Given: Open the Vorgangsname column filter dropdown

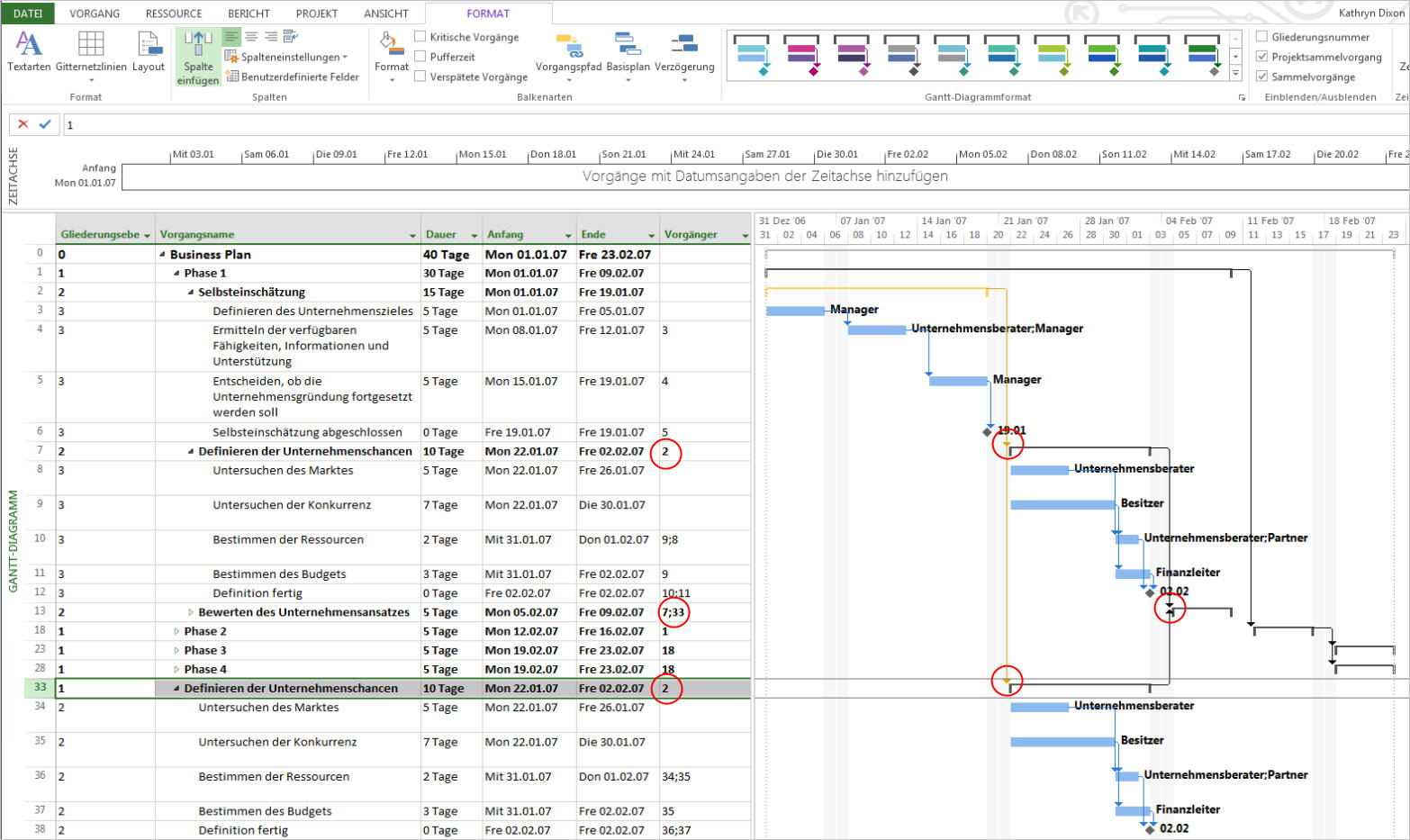Looking at the screenshot, I should click(x=412, y=236).
